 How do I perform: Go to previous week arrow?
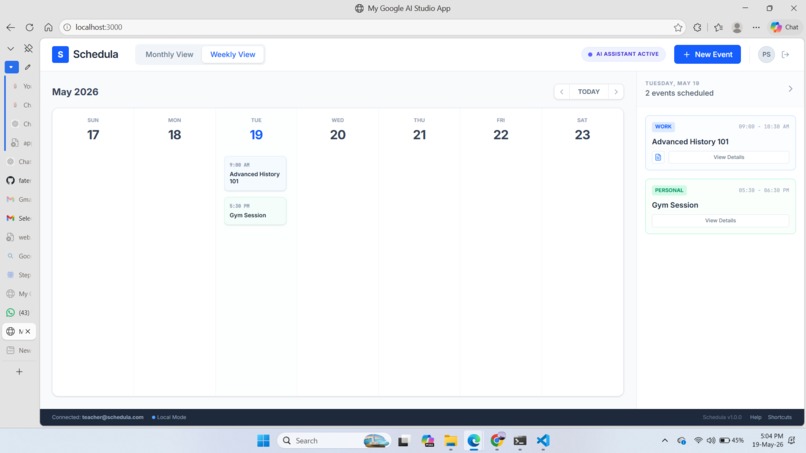point(562,92)
